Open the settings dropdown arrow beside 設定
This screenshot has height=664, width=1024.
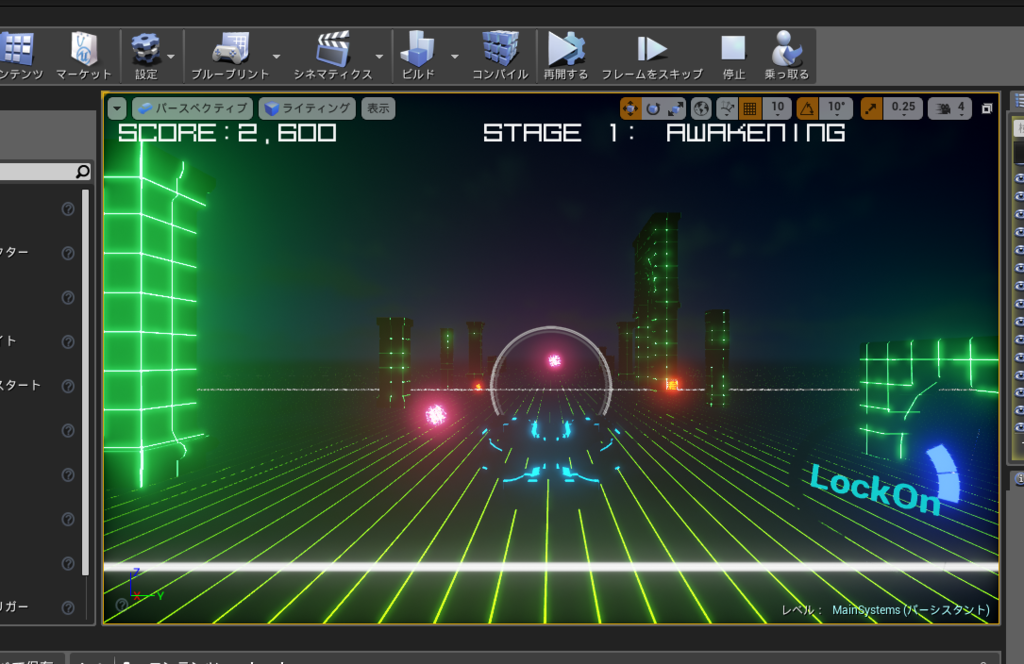coord(171,57)
